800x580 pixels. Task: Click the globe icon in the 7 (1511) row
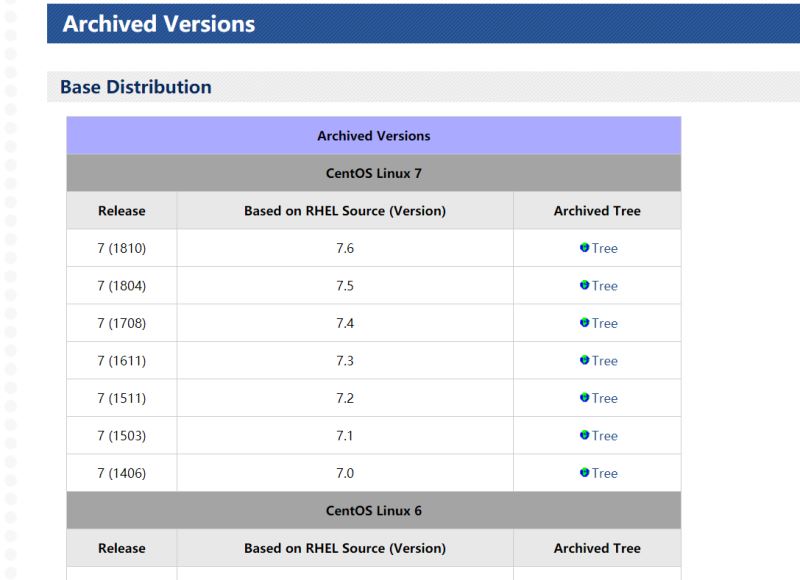click(x=585, y=397)
